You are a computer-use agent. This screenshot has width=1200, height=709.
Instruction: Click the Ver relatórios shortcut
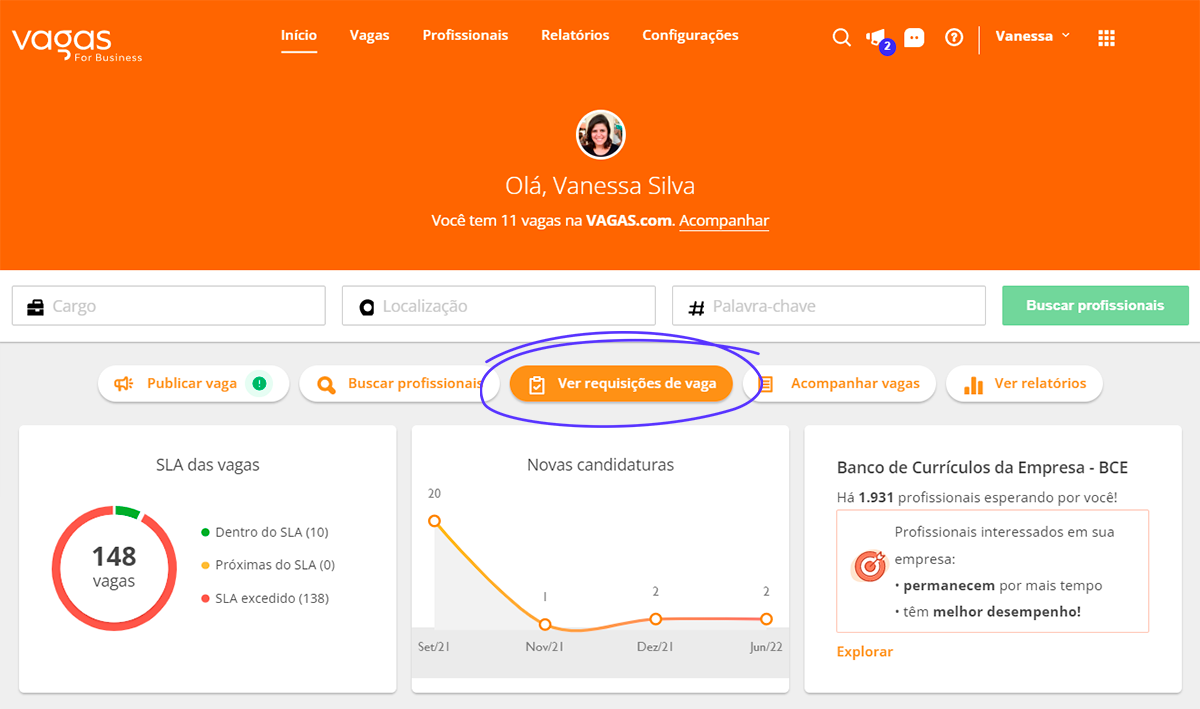coord(1024,383)
